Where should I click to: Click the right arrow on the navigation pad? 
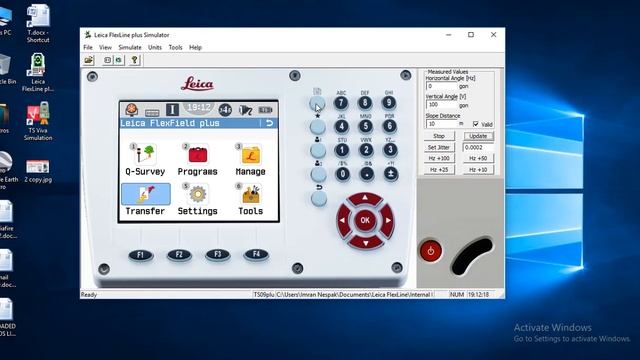point(388,220)
